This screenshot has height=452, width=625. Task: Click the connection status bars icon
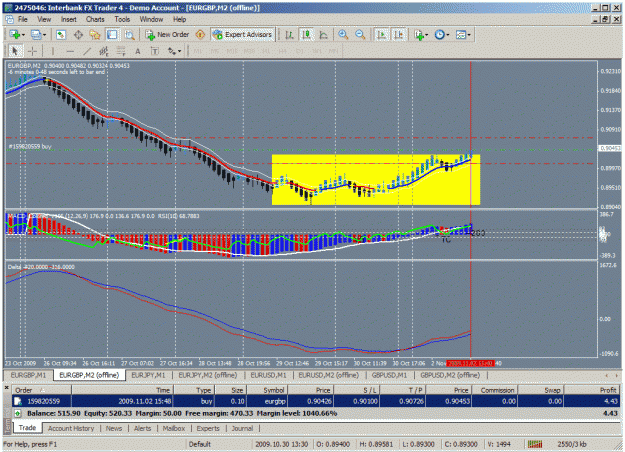coord(535,444)
